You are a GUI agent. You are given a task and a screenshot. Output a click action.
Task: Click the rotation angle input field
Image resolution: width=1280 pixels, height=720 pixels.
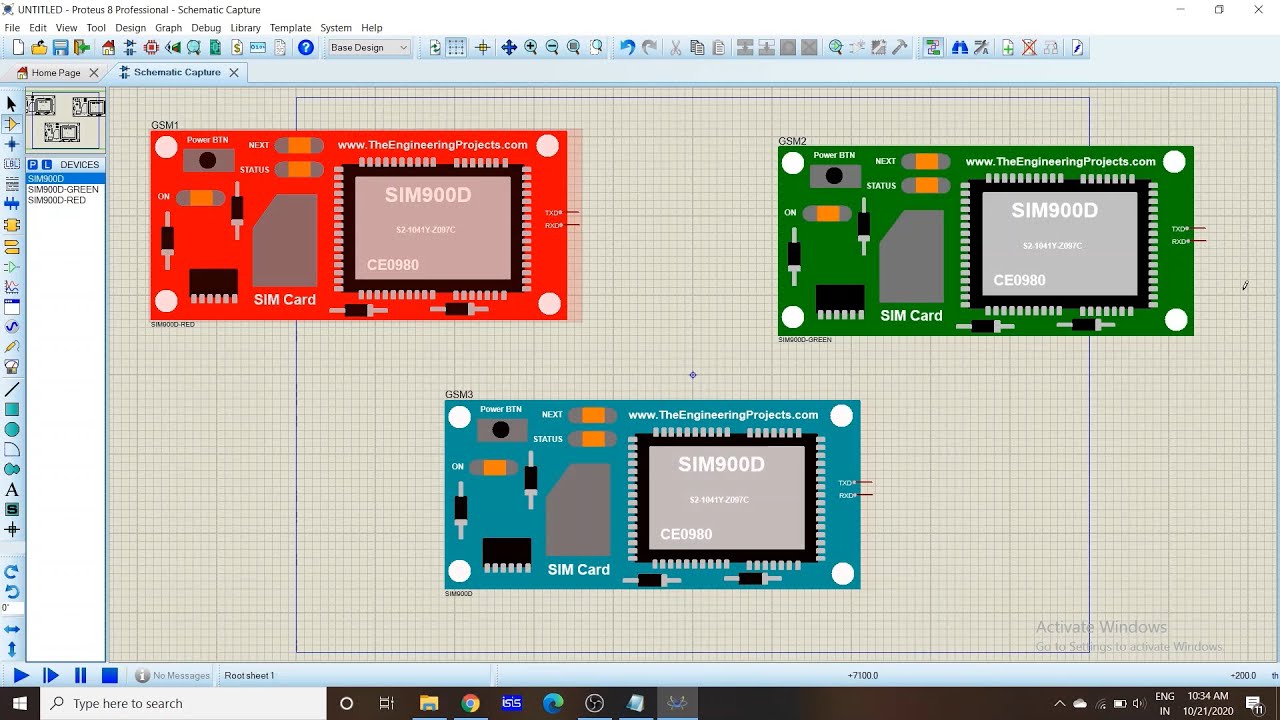(11, 608)
